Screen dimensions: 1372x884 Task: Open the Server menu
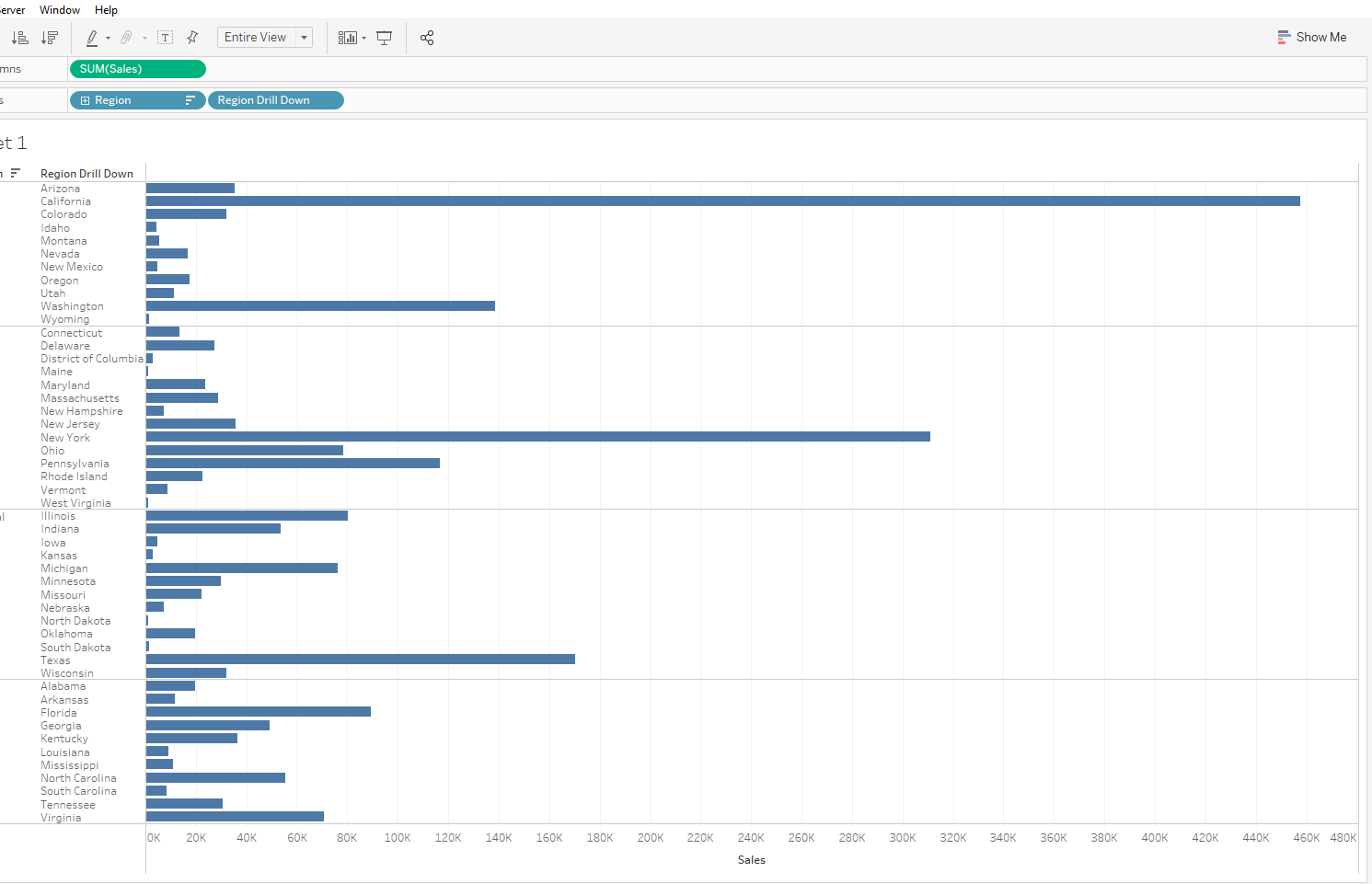click(12, 10)
